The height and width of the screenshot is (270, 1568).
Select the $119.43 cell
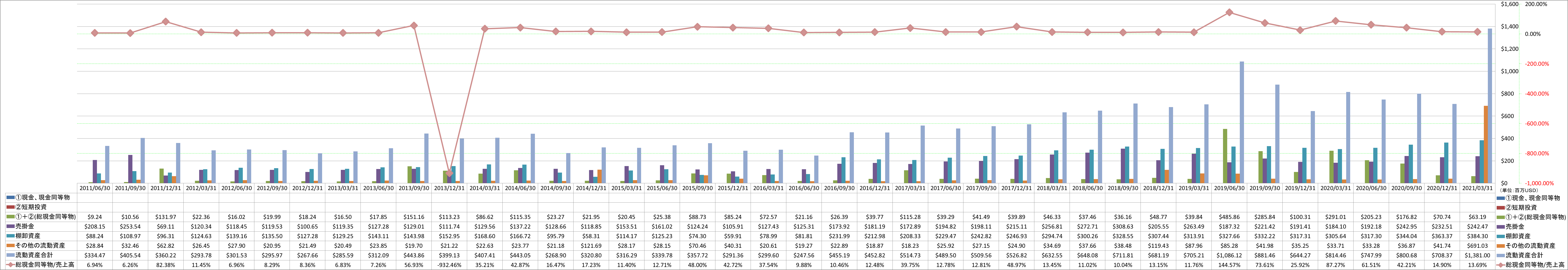click(x=1158, y=246)
